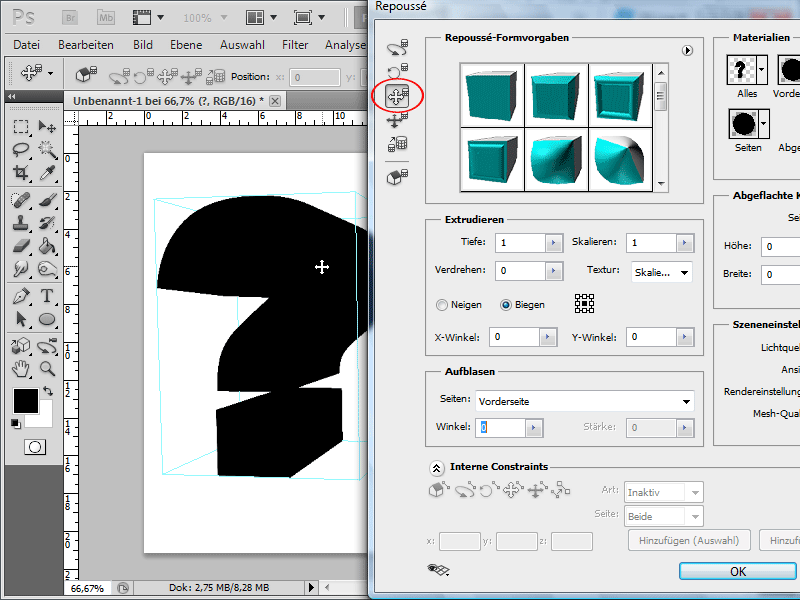800x600 pixels.
Task: Close the Unbenannt-1 document tab
Action: (x=275, y=101)
